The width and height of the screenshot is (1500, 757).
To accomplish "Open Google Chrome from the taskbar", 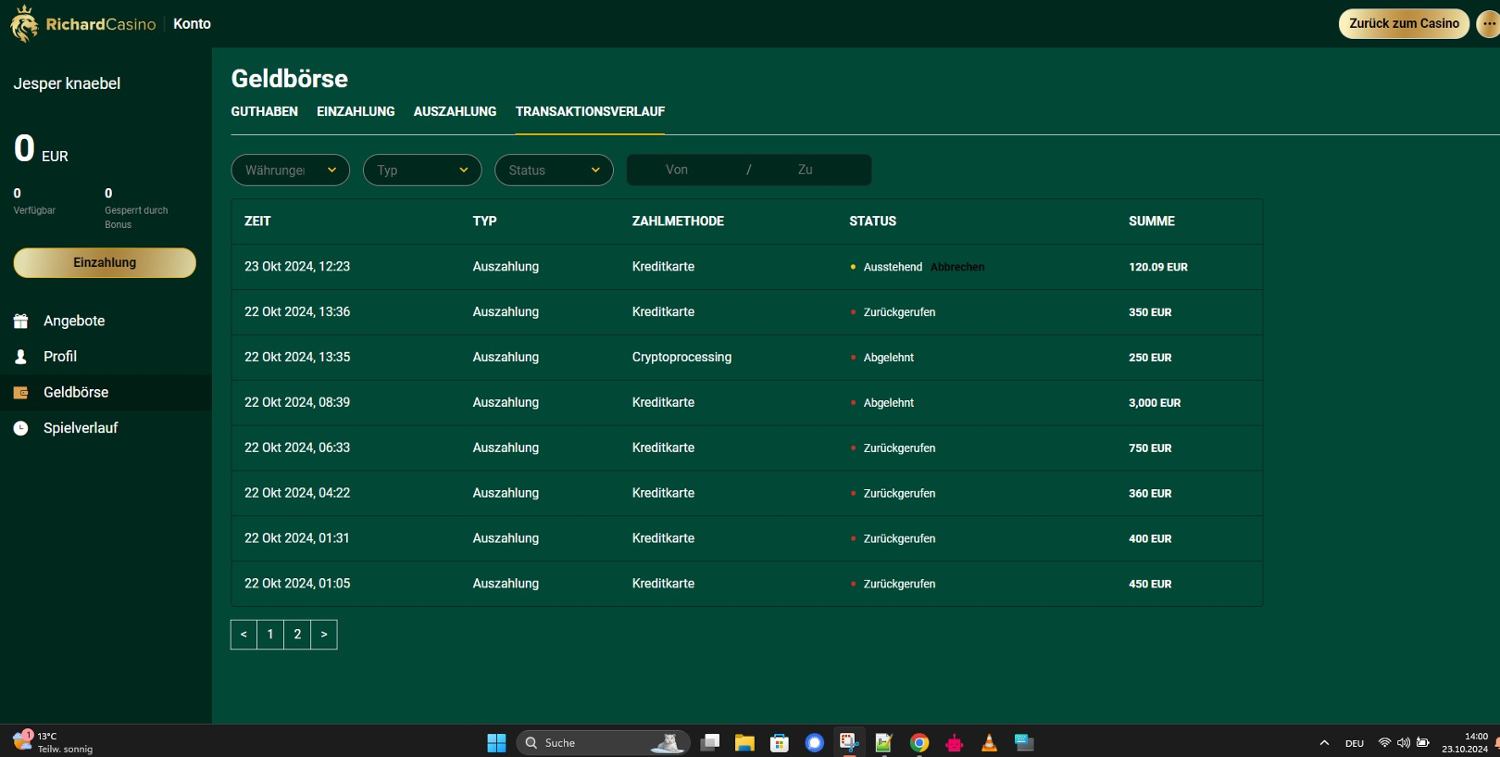I will 919,742.
